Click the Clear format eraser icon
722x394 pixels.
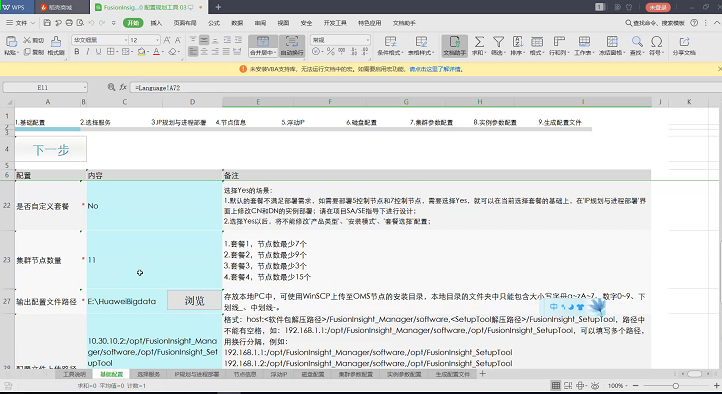pyautogui.click(x=172, y=52)
